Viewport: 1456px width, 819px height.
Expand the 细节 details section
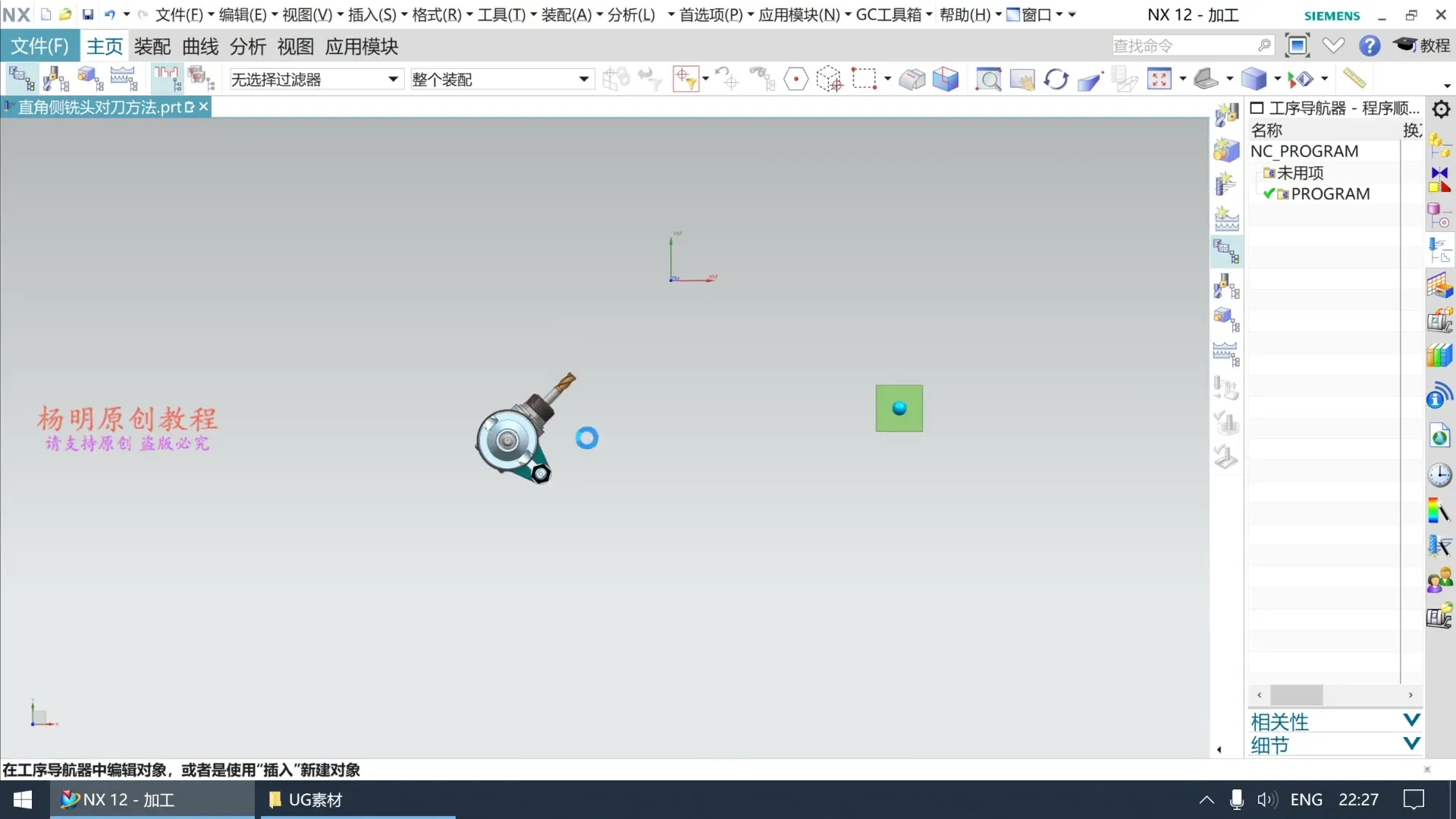[x=1410, y=744]
